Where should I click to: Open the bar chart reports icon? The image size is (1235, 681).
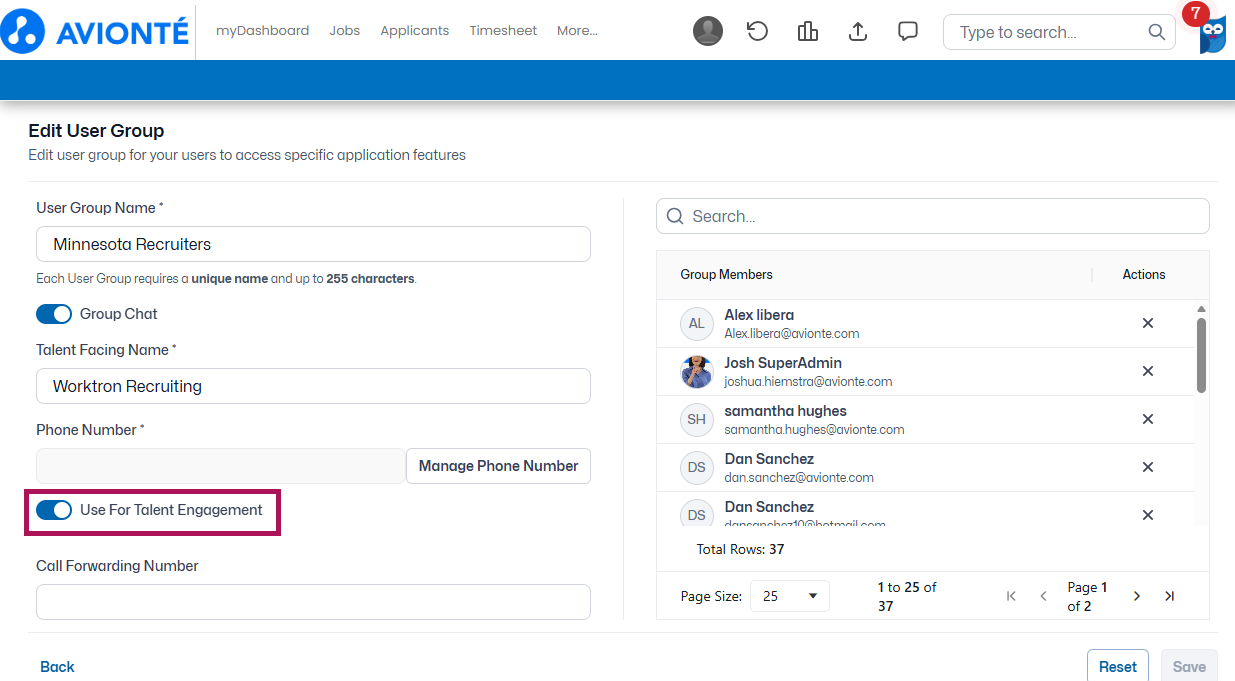[808, 31]
